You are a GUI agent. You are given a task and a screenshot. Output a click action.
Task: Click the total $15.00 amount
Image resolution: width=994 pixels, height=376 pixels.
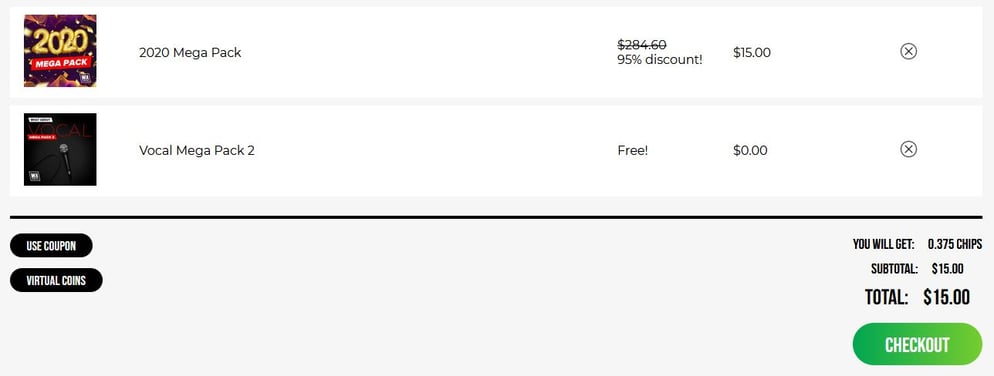[946, 297]
